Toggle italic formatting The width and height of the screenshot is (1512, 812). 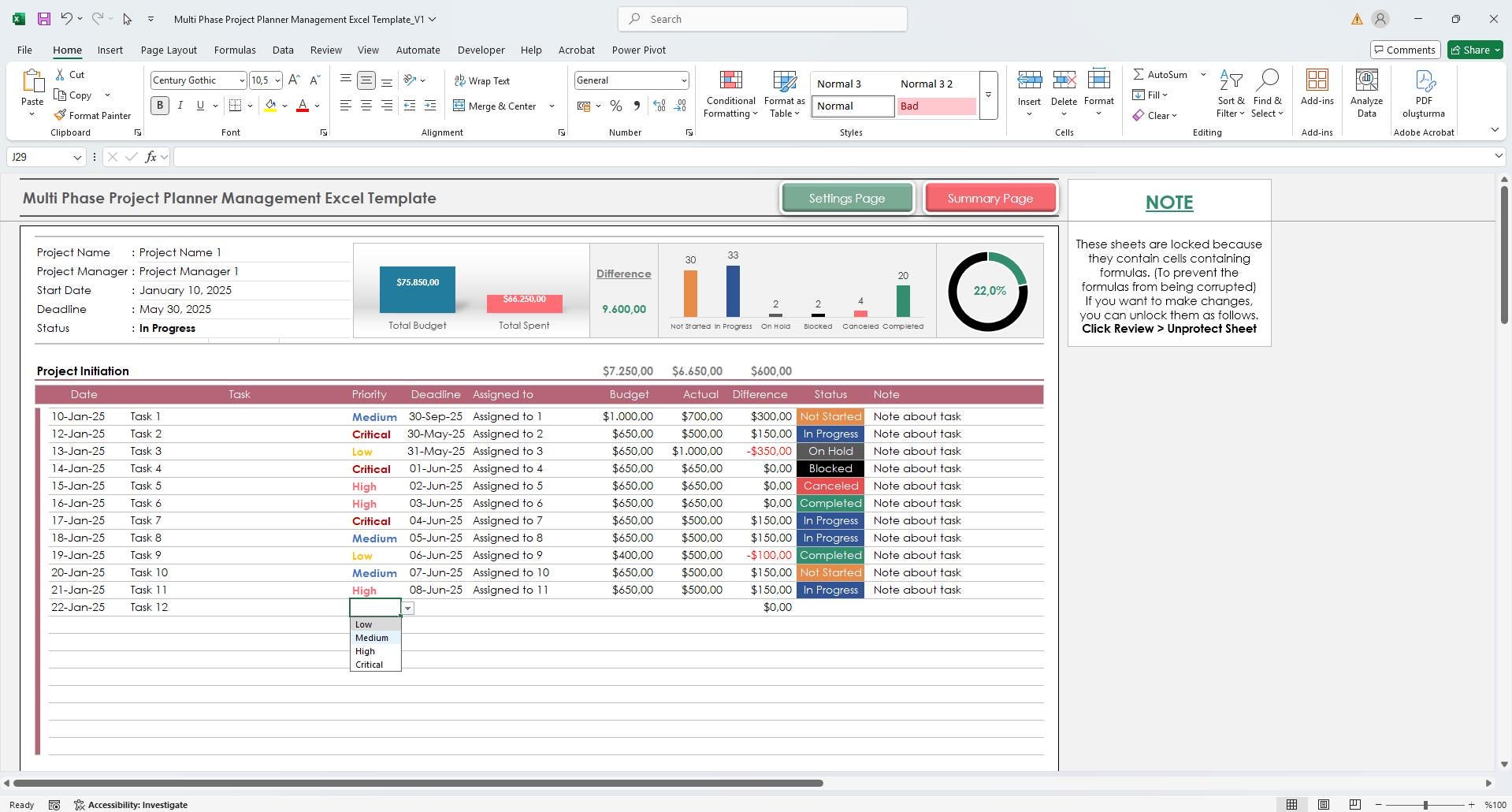pyautogui.click(x=180, y=105)
